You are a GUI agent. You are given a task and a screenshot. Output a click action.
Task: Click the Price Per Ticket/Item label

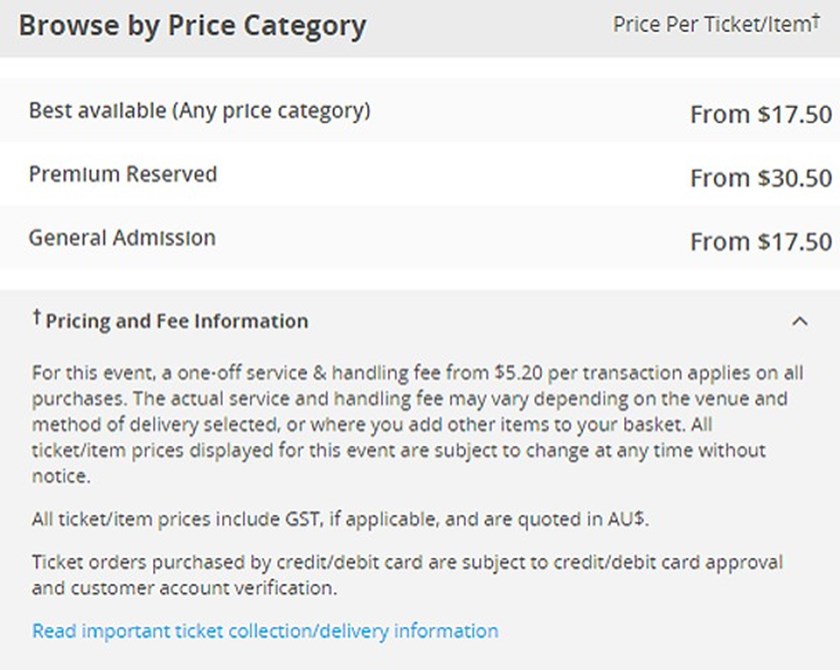[x=710, y=24]
